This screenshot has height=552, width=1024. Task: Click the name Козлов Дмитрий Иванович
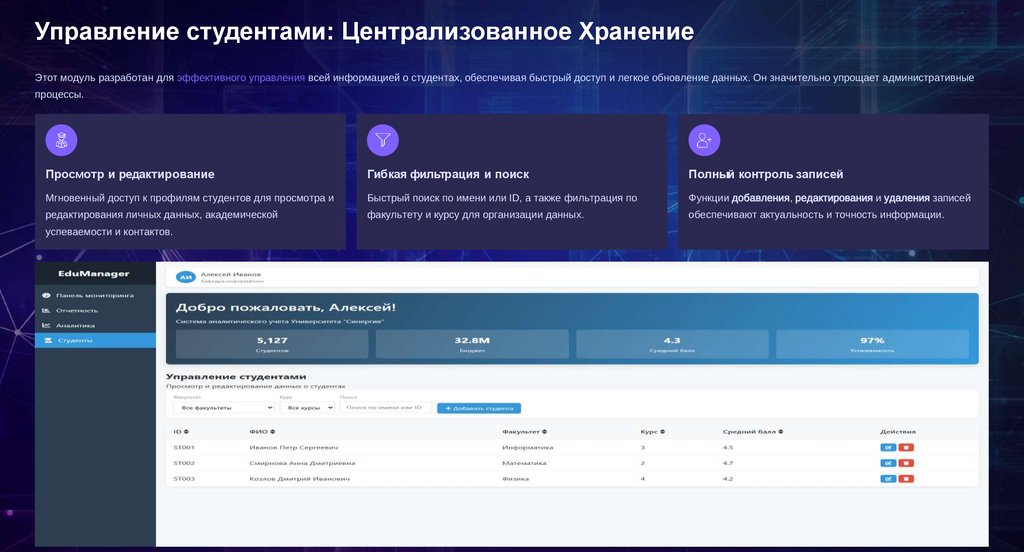[x=300, y=479]
